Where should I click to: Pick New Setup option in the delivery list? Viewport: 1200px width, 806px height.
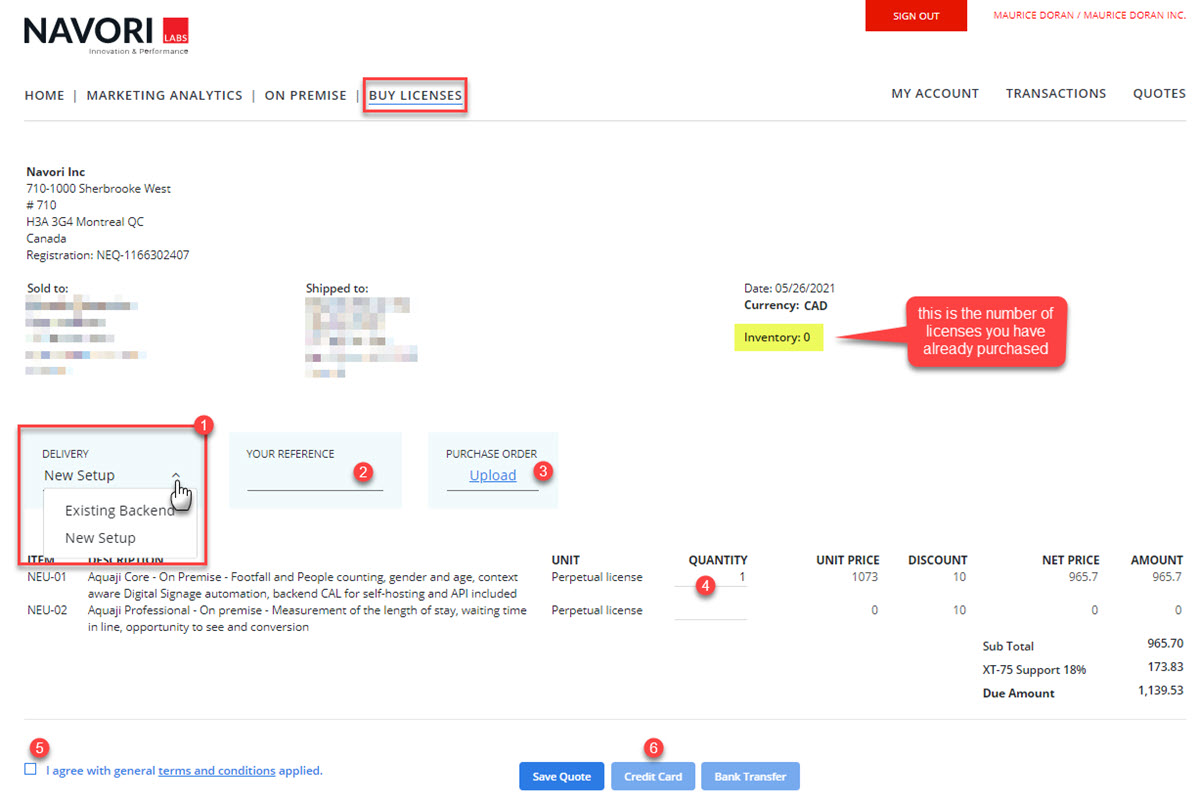click(100, 538)
